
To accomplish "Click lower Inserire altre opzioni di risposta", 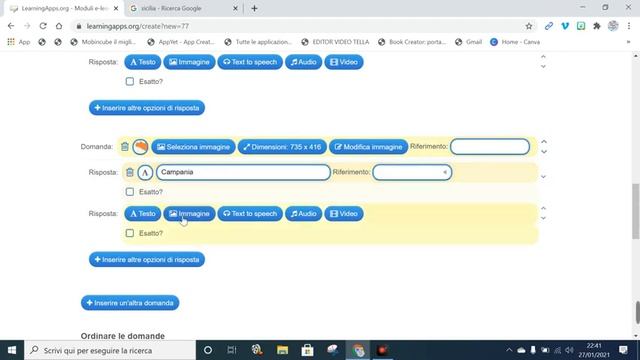I will (x=147, y=260).
